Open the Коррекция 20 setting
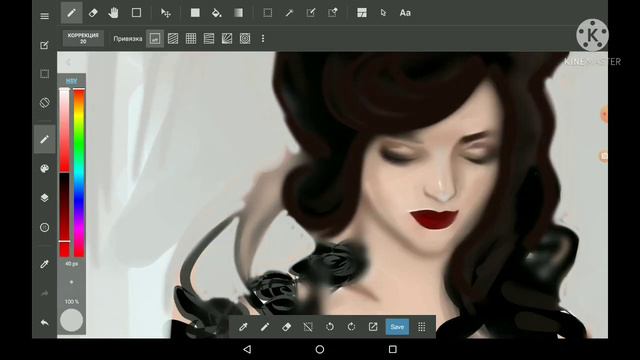The width and height of the screenshot is (640, 360). click(x=83, y=38)
